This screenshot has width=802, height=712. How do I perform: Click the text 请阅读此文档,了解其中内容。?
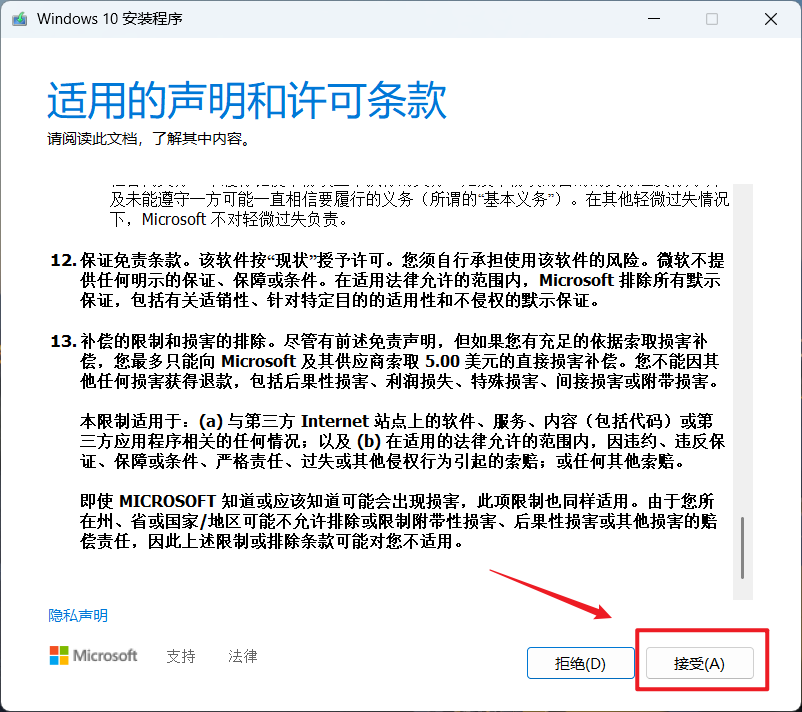[x=149, y=139]
